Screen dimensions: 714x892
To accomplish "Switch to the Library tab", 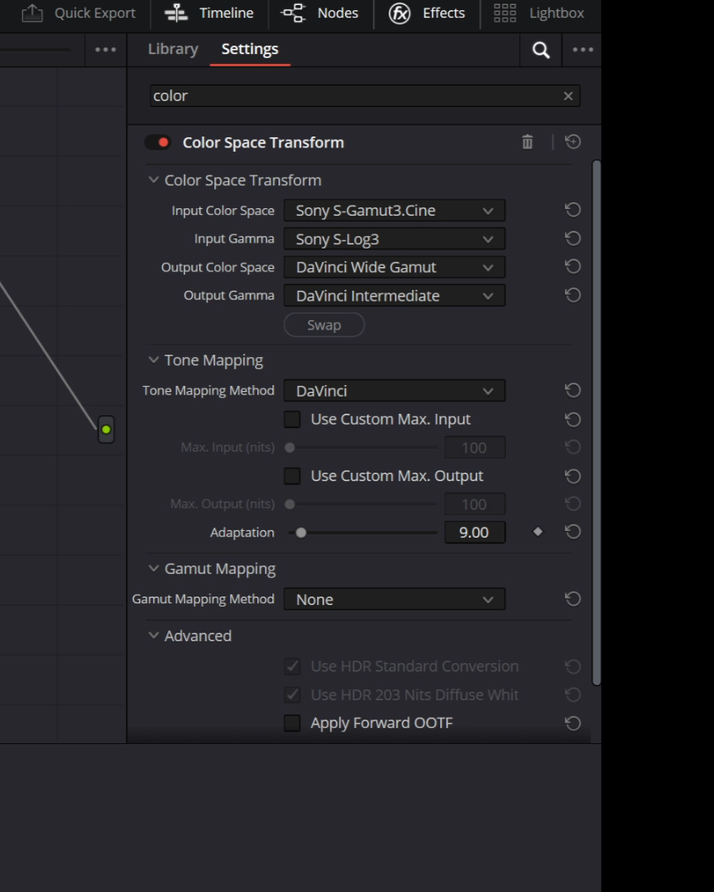I will (x=173, y=49).
